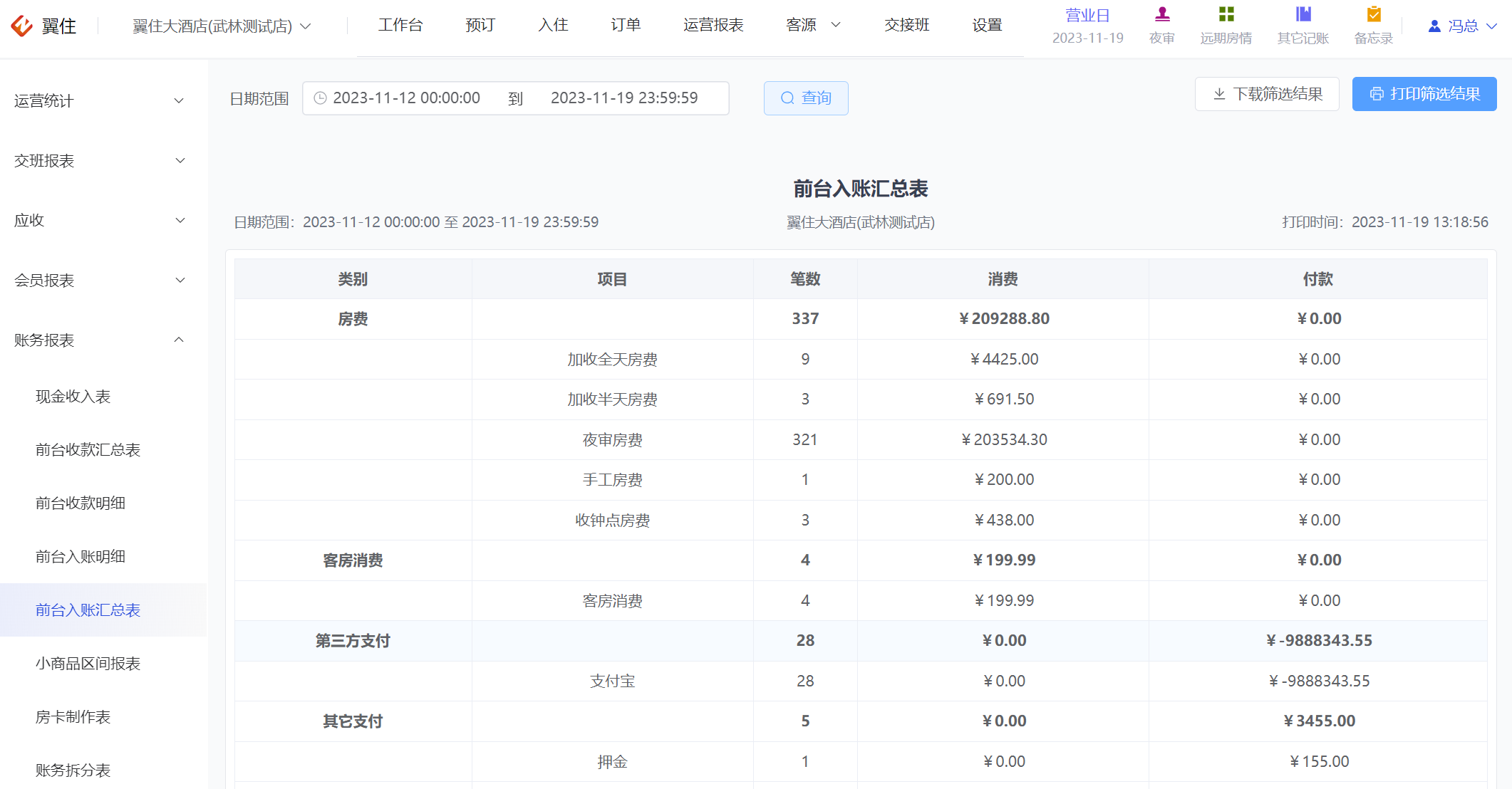Screen dimensions: 1512x789
Task: Click the 前台入账汇总表 report title
Action: click(x=861, y=189)
